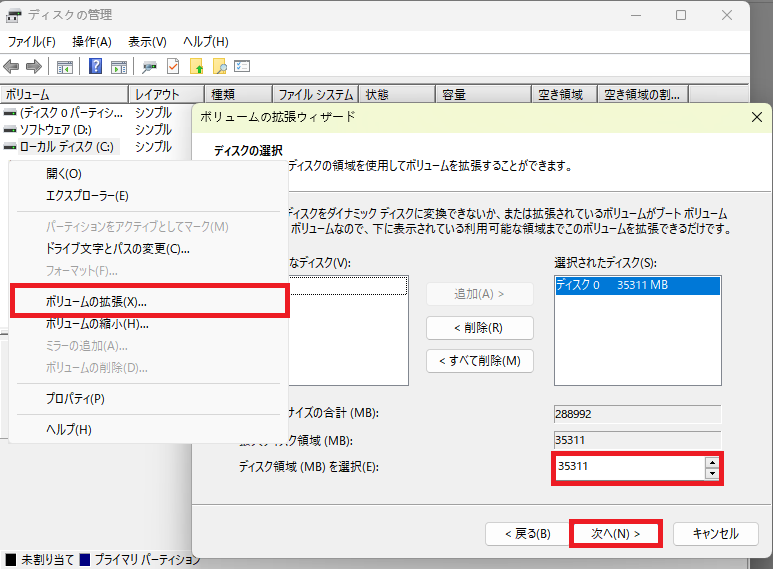The height and width of the screenshot is (569, 773).
Task: Click the ディスク領域 (MB) input field
Action: coord(630,466)
